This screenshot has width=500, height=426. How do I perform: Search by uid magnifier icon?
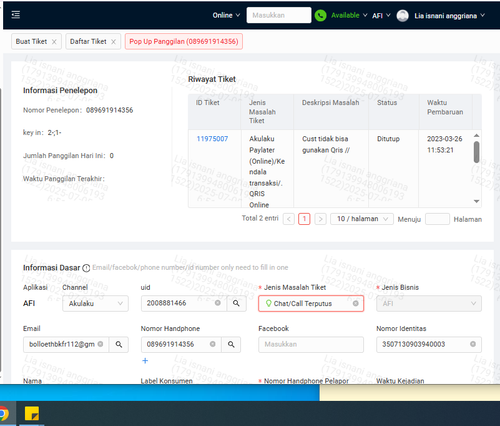[236, 303]
